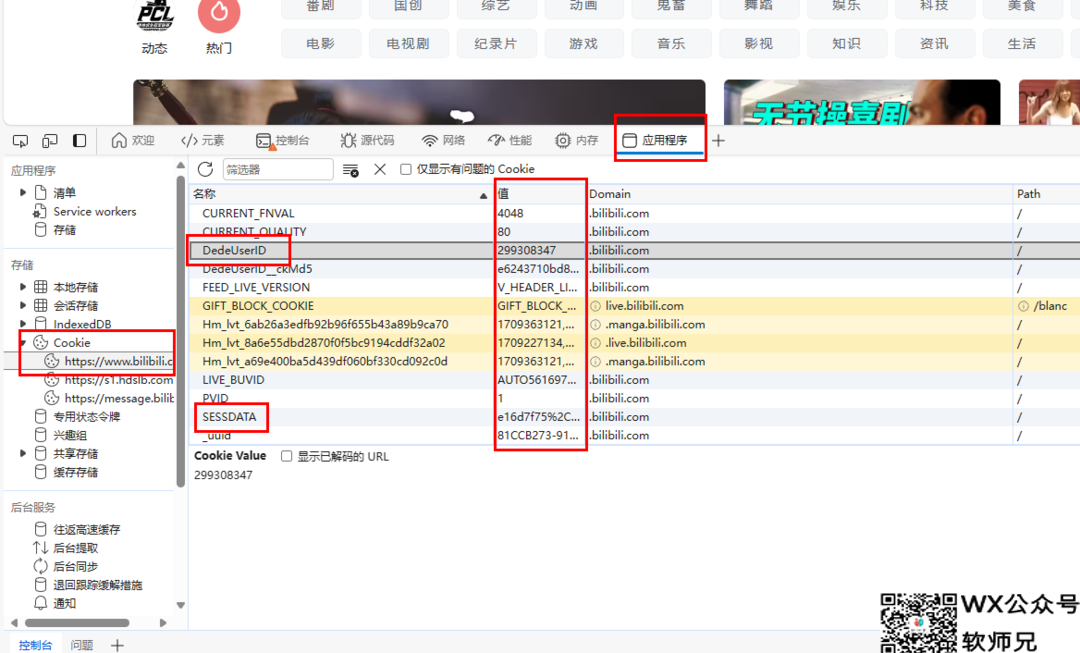Screen dimensions: 1080x653
Task: Click the plus icon in bottom drawer
Action: click(x=117, y=645)
